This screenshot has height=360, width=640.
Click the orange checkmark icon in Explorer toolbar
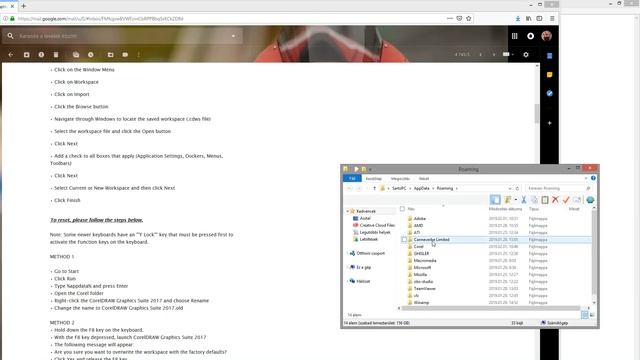[x=566, y=200]
